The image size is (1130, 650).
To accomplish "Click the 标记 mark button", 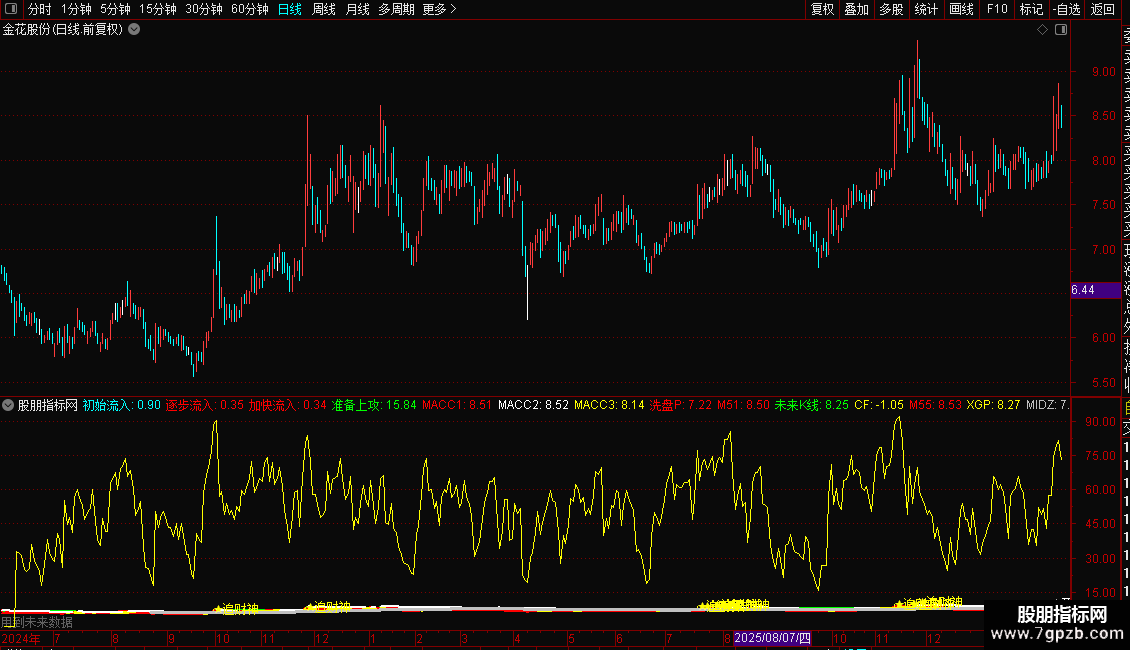I will (1031, 9).
